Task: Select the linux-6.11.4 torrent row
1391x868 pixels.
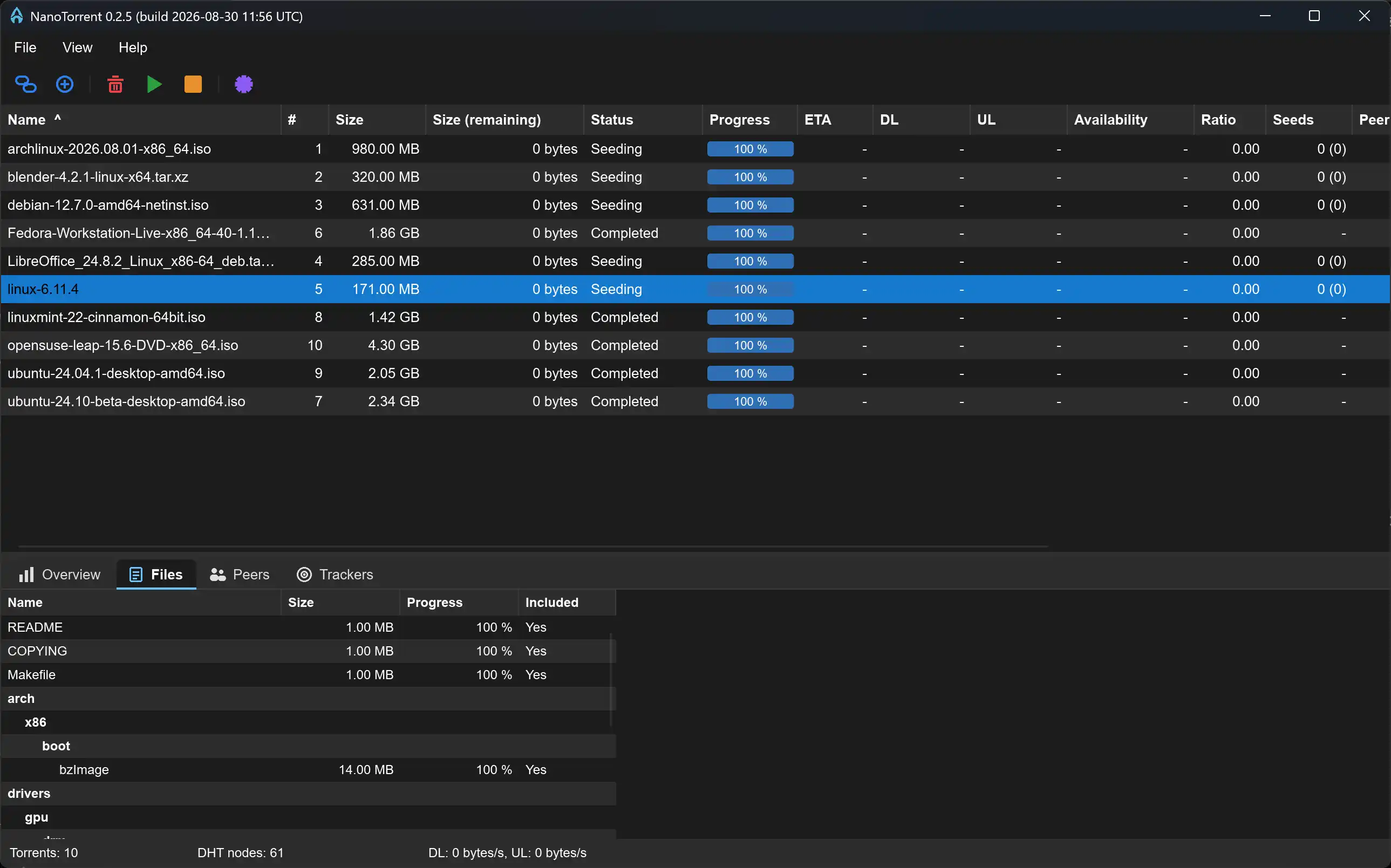Action: pos(695,289)
